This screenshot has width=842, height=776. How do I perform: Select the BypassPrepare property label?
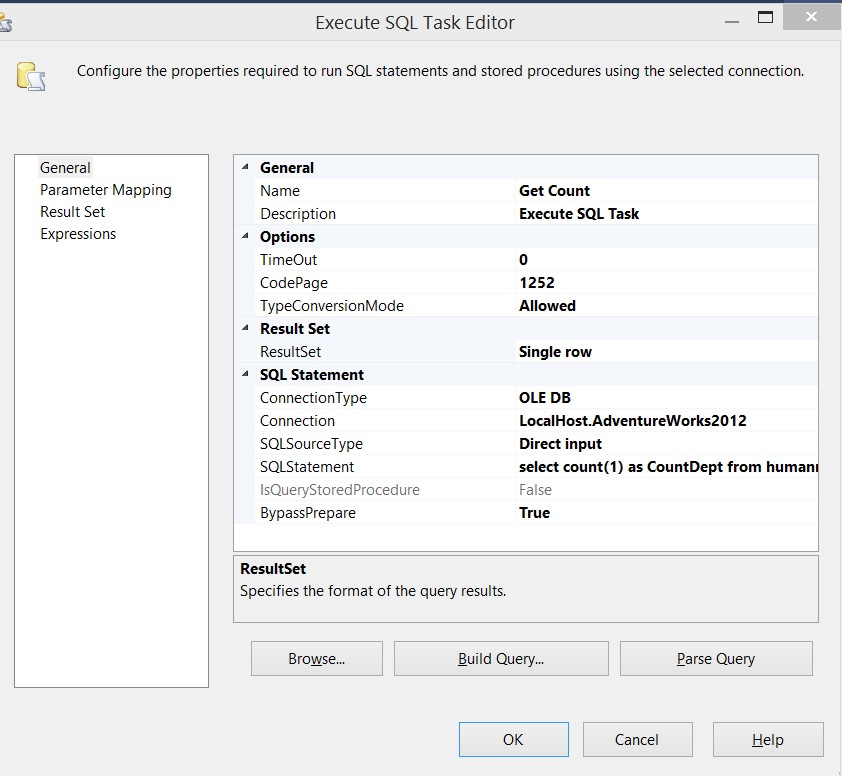tap(308, 513)
